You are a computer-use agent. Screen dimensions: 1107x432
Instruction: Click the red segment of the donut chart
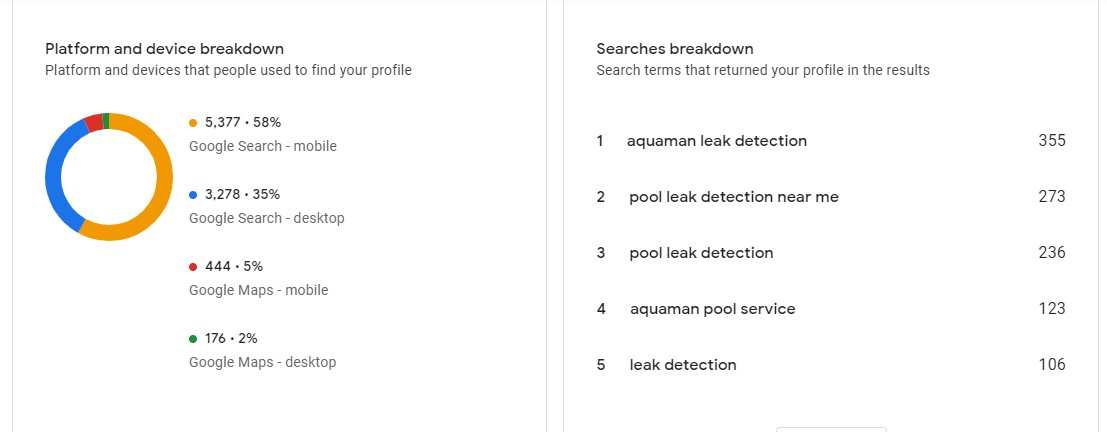pos(94,122)
